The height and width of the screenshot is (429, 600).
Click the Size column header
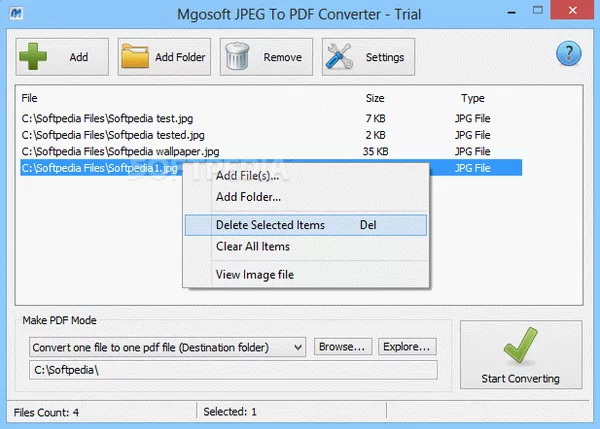375,98
